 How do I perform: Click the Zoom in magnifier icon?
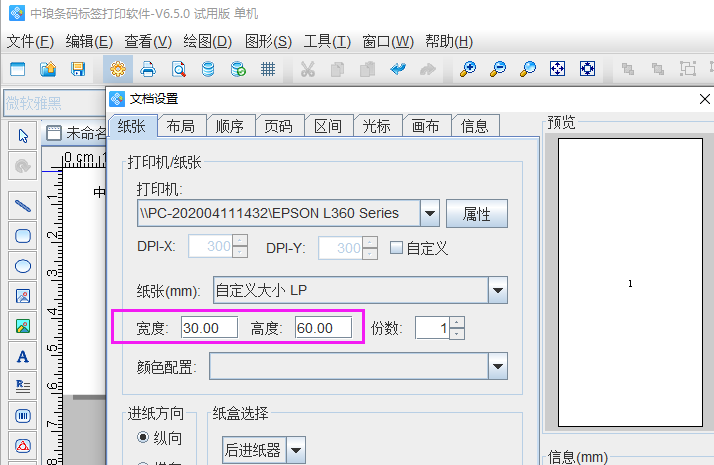468,69
